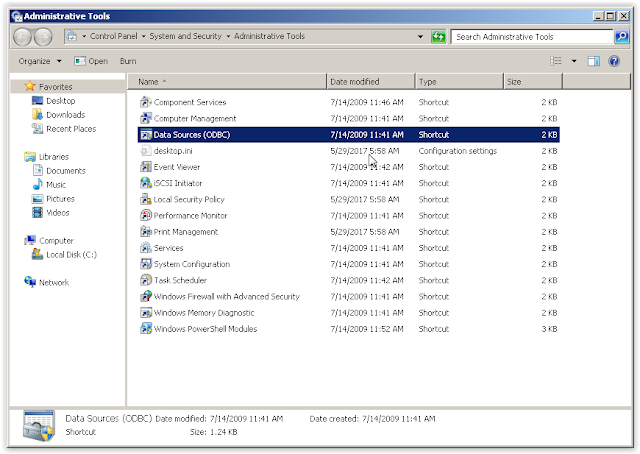
Task: Click the Favorites star icon
Action: click(30, 86)
